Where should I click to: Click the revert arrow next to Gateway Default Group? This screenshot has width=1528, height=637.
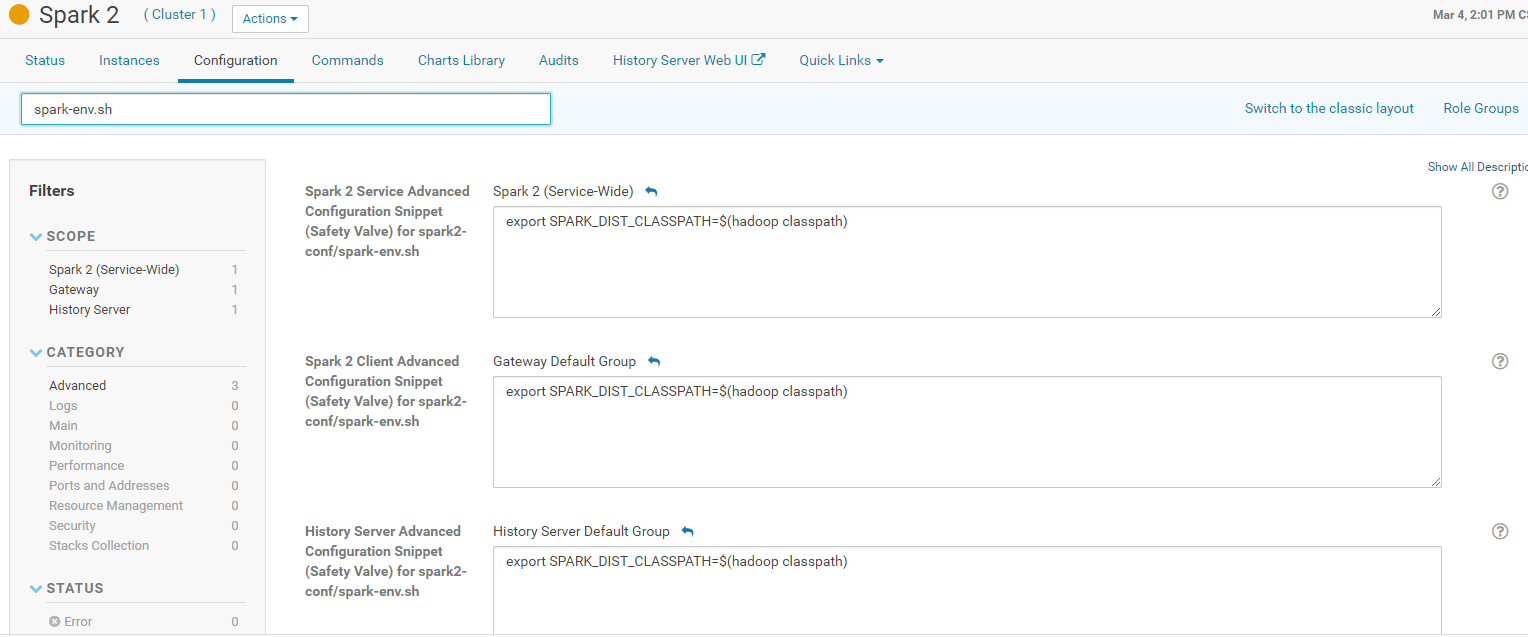click(x=654, y=361)
